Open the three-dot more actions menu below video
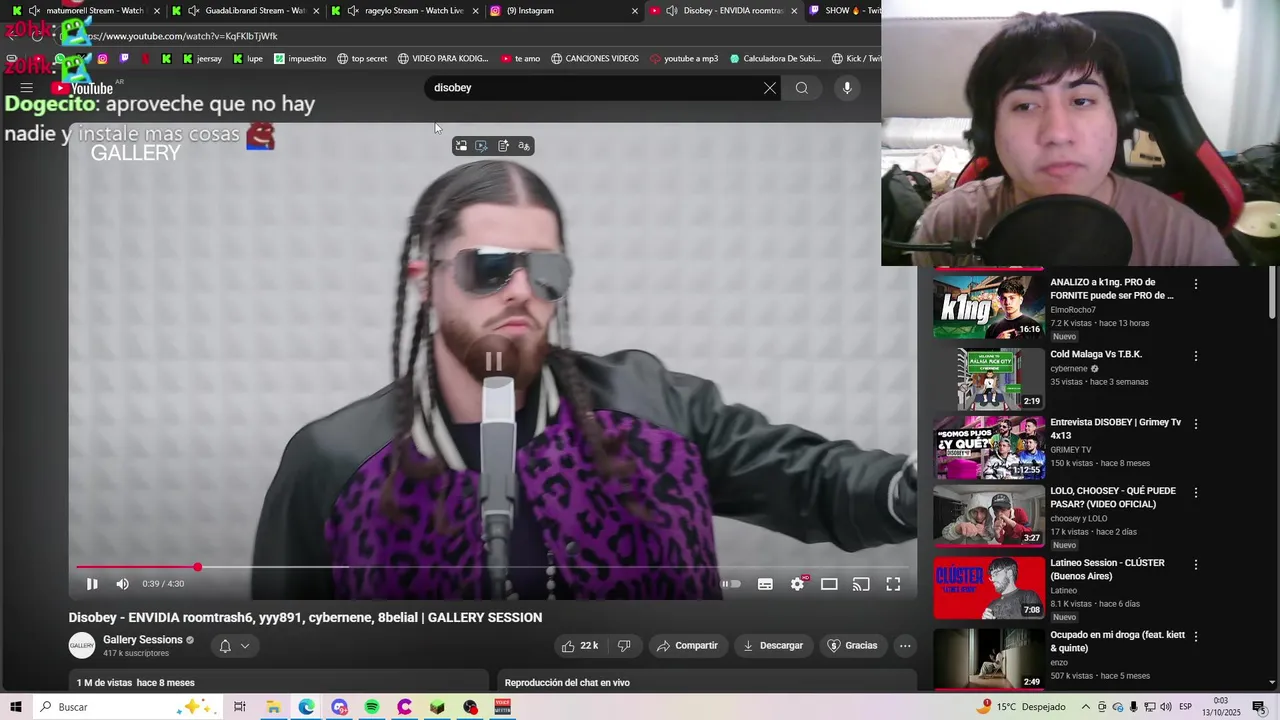 coord(905,646)
